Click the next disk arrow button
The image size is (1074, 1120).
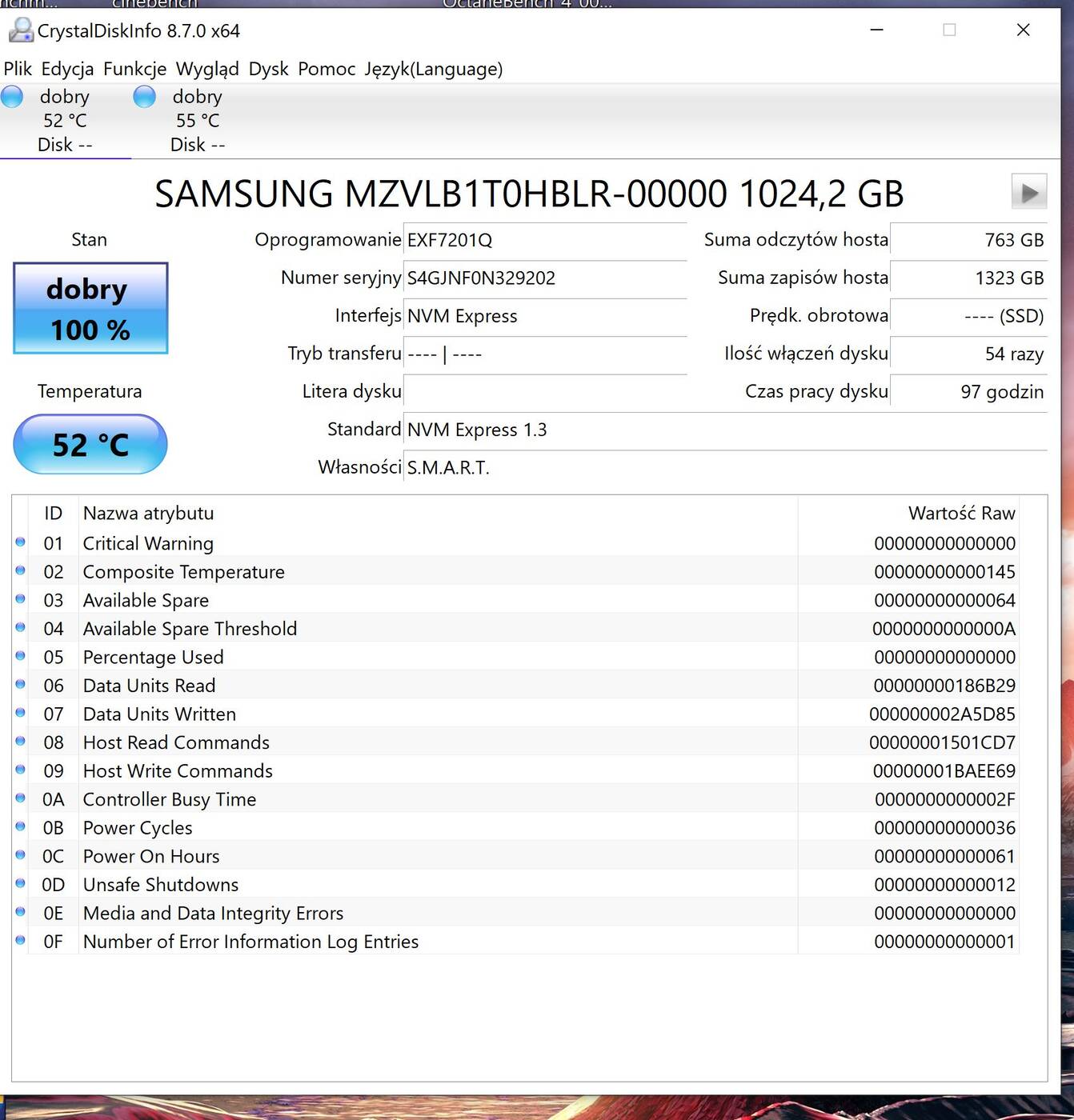(x=1028, y=192)
